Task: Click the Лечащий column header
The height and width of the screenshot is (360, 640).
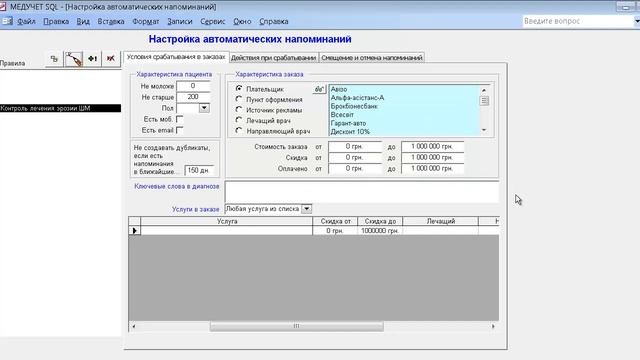Action: point(441,221)
